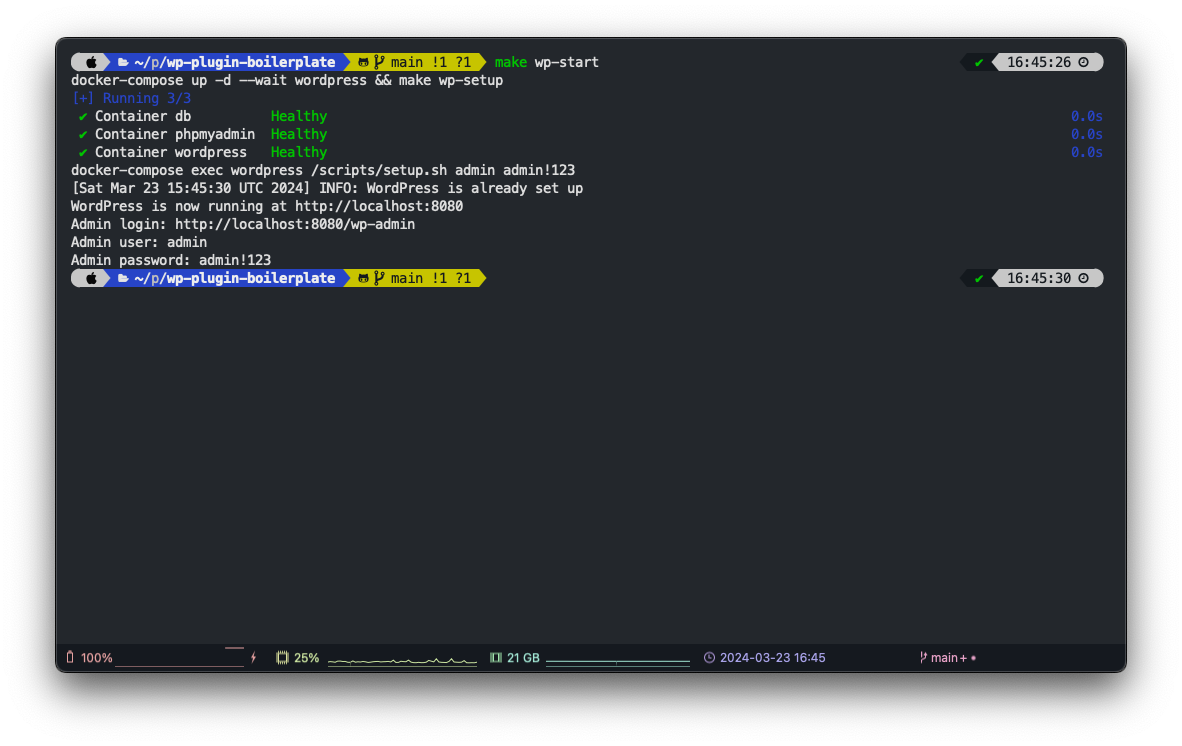Click the clock icon beside the status bar date
The height and width of the screenshot is (746, 1182).
709,658
